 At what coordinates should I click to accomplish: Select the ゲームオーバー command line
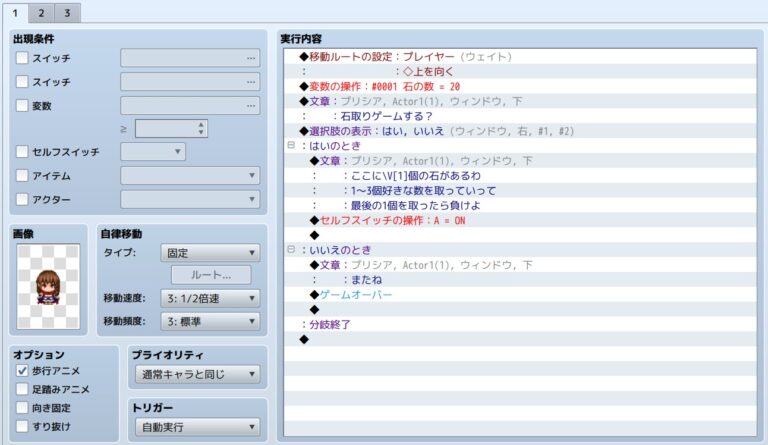(x=356, y=295)
